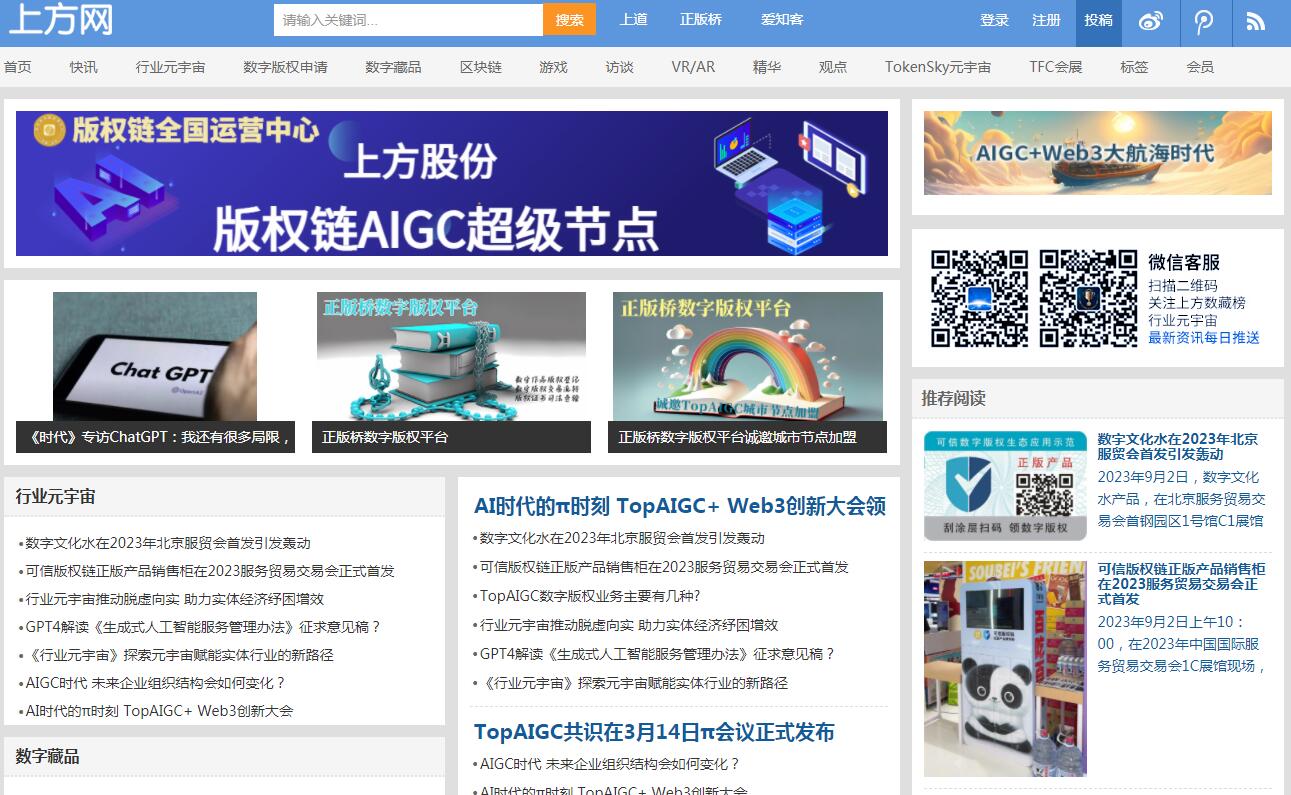Image resolution: width=1291 pixels, height=795 pixels.
Task: Open center-list item 数字文化水在2023年北京服贸会首发
Action: pos(622,538)
